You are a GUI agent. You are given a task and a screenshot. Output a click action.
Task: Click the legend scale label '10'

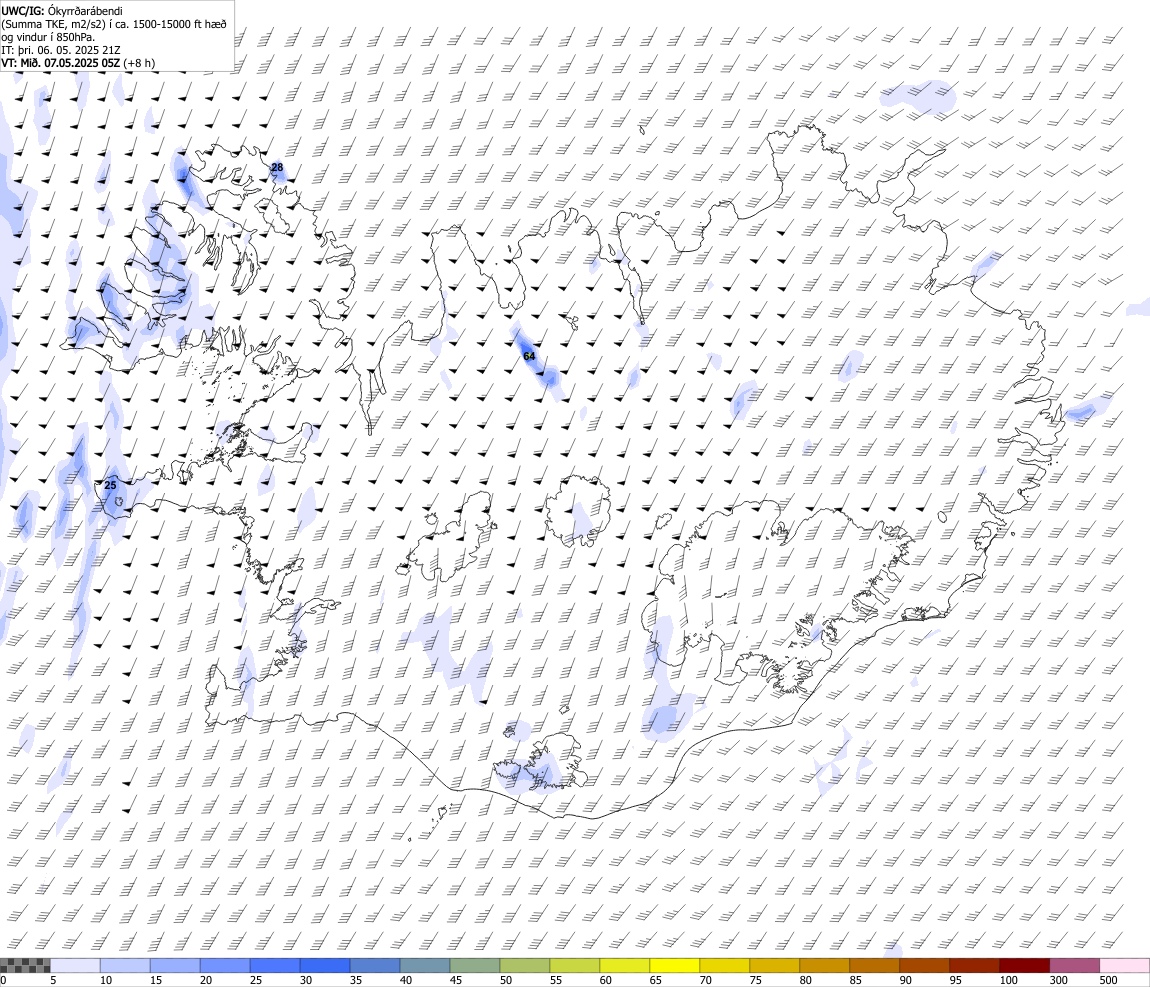click(106, 980)
